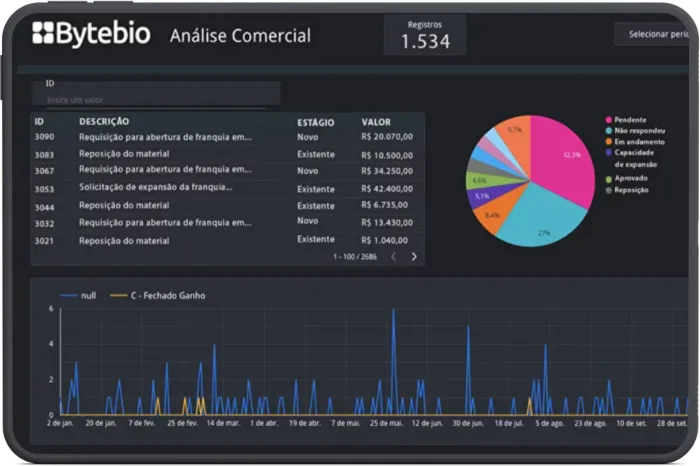Click the Análise Comercial title
This screenshot has width=700, height=466.
tap(240, 36)
